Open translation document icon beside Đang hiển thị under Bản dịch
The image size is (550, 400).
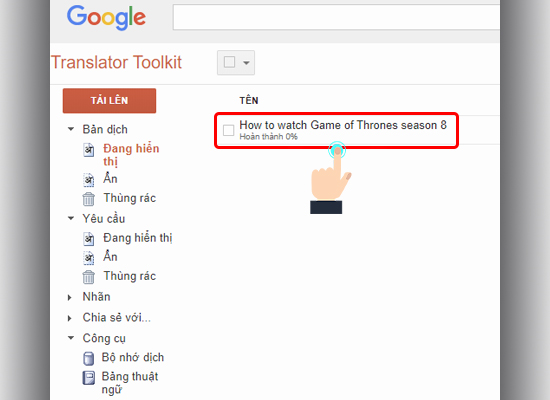pyautogui.click(x=89, y=150)
